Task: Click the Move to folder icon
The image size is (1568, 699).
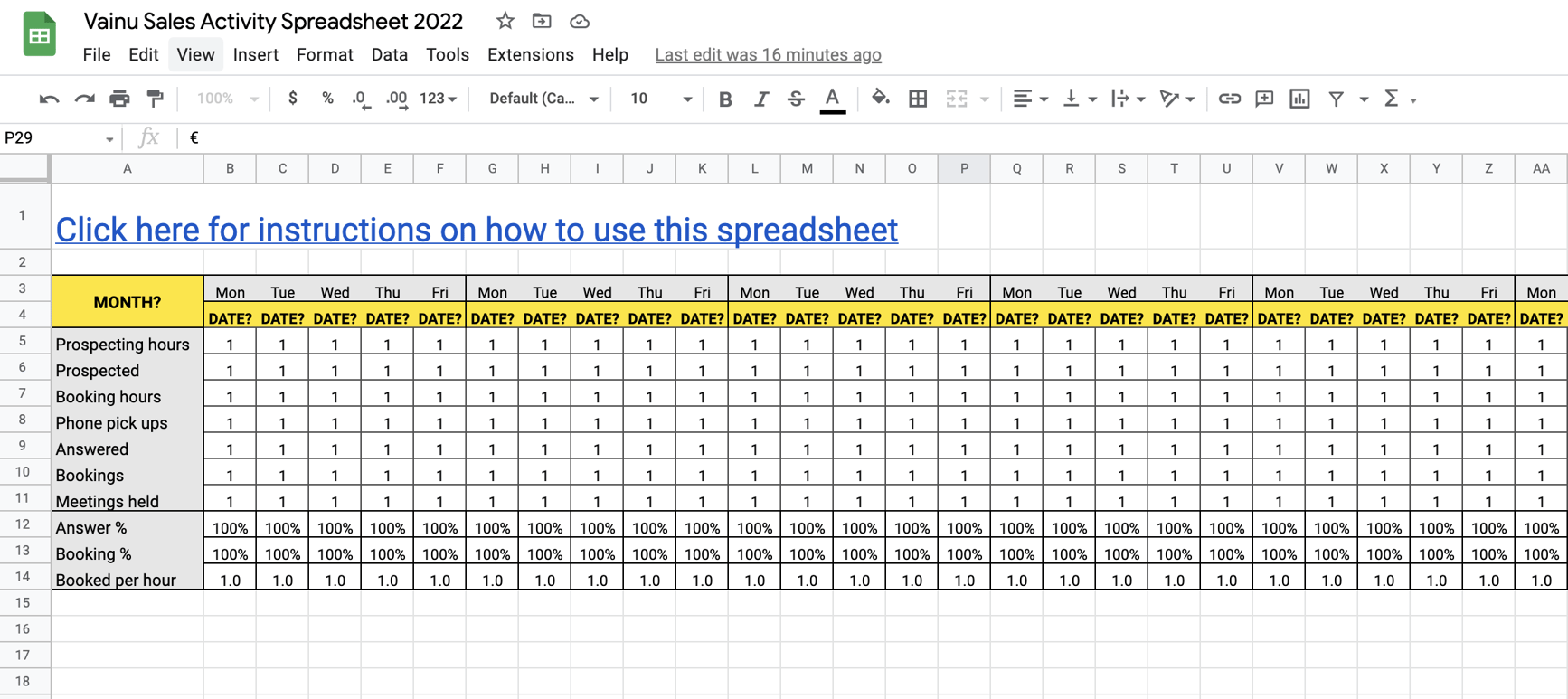Action: (542, 21)
